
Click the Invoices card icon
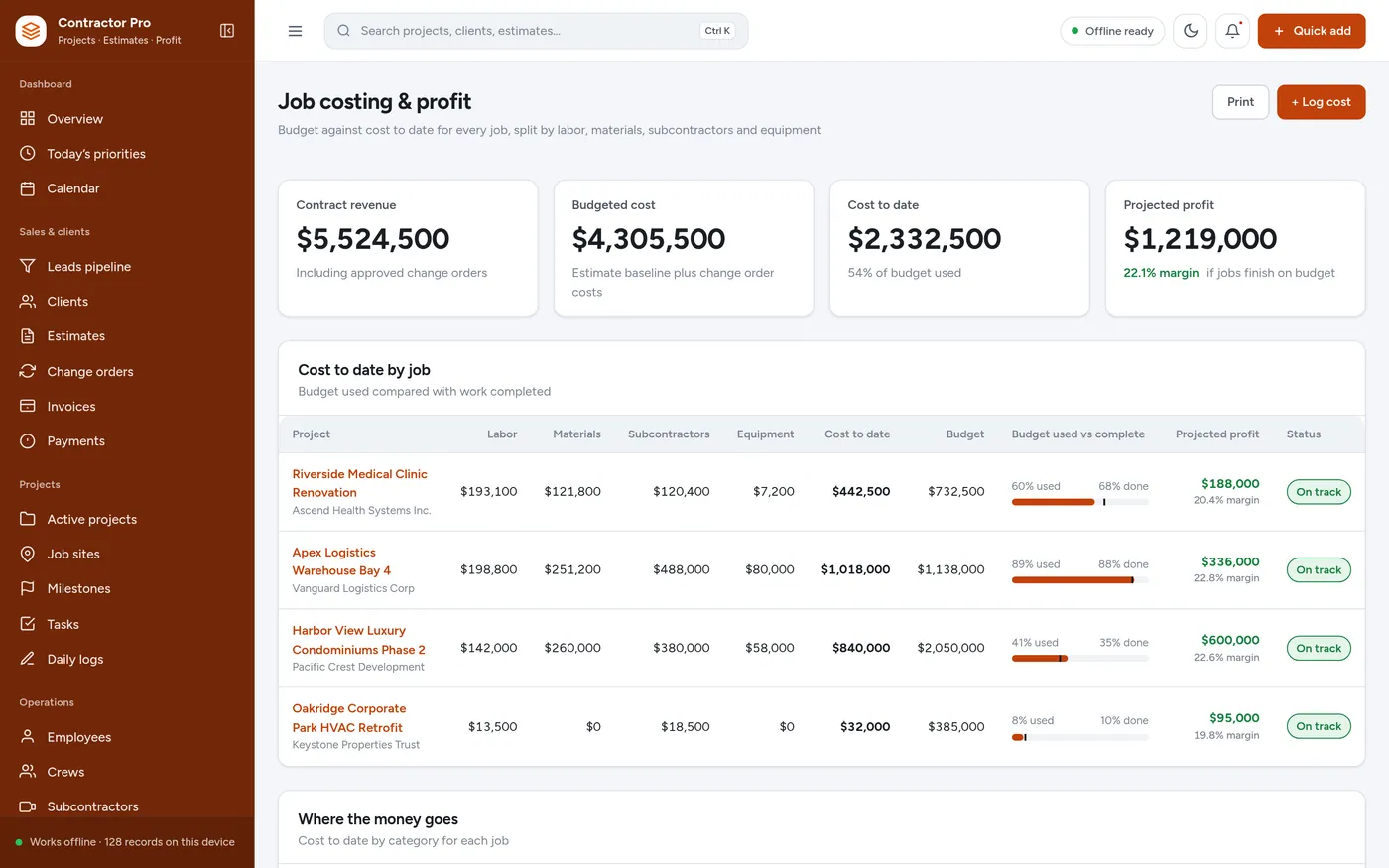coord(28,406)
